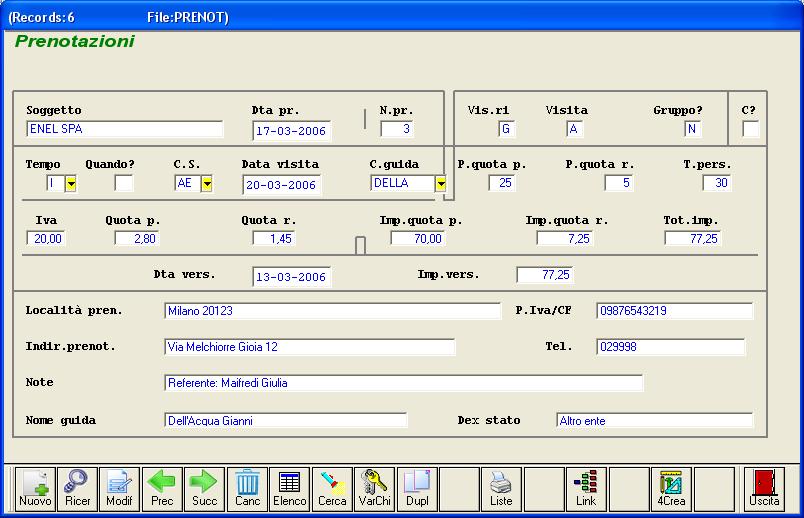This screenshot has width=804, height=518.
Task: Open Ricer search with the magnifier icon
Action: pyautogui.click(x=77, y=488)
